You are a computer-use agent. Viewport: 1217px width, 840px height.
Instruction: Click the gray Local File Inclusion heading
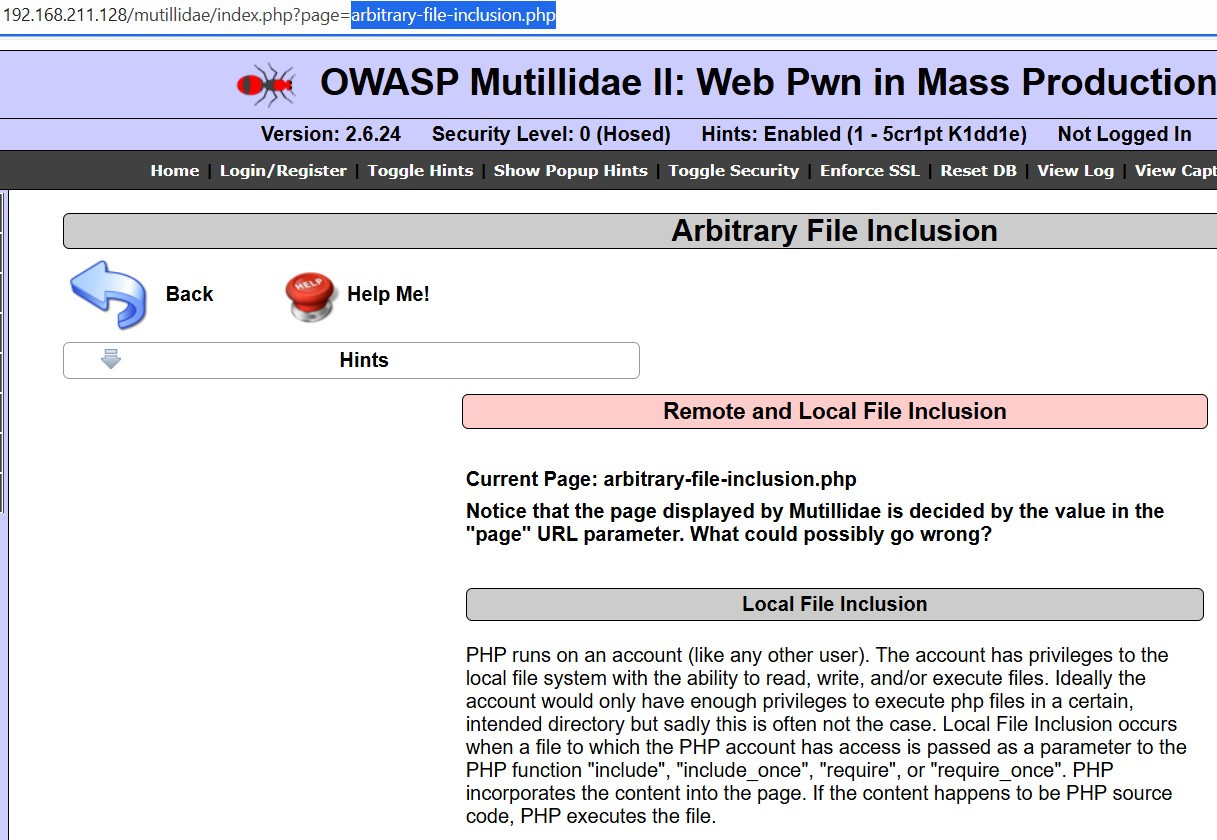(834, 605)
